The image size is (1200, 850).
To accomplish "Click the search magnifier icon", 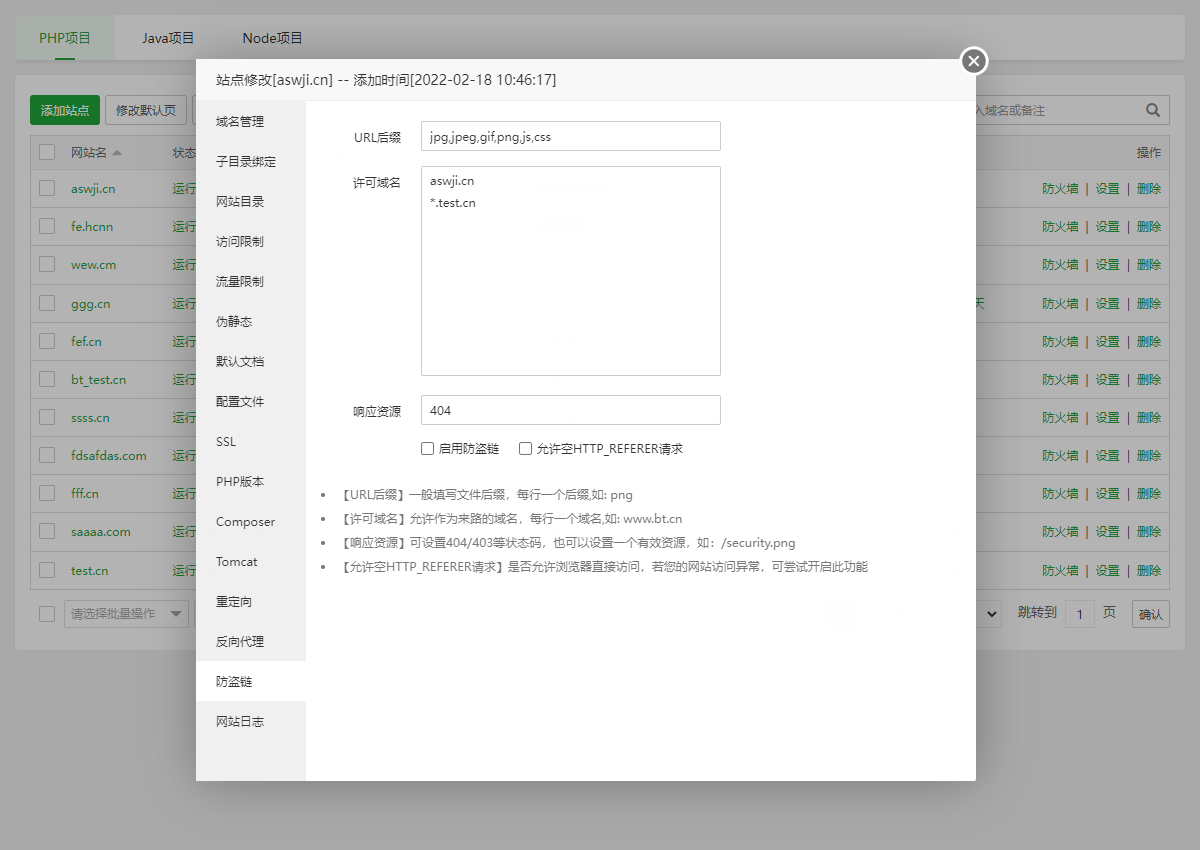I will (1152, 110).
